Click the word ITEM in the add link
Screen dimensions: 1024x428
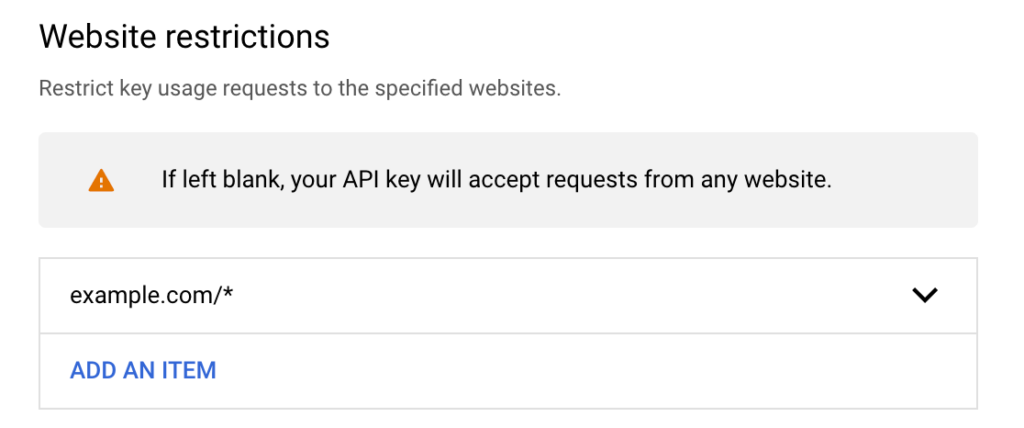[189, 370]
